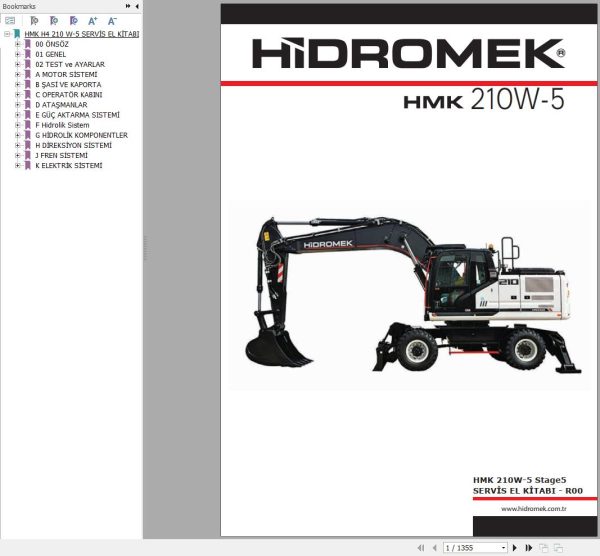
Task: Expand the 01 GENEL bookmark
Action: pos(17,54)
